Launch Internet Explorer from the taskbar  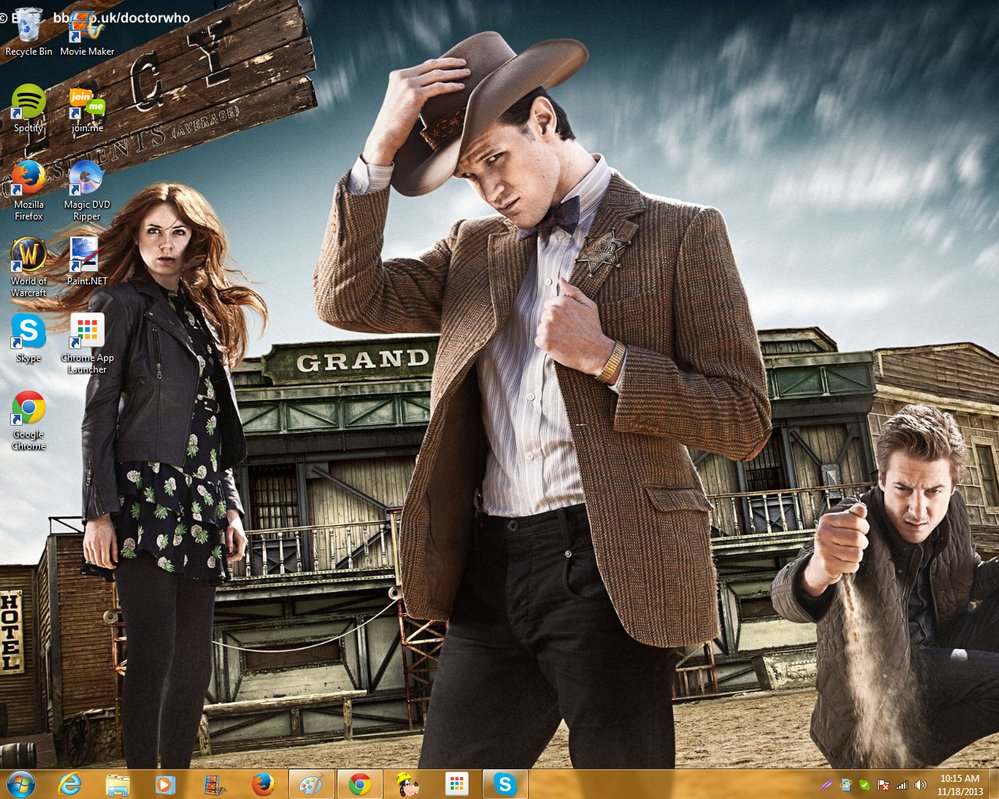click(x=69, y=784)
